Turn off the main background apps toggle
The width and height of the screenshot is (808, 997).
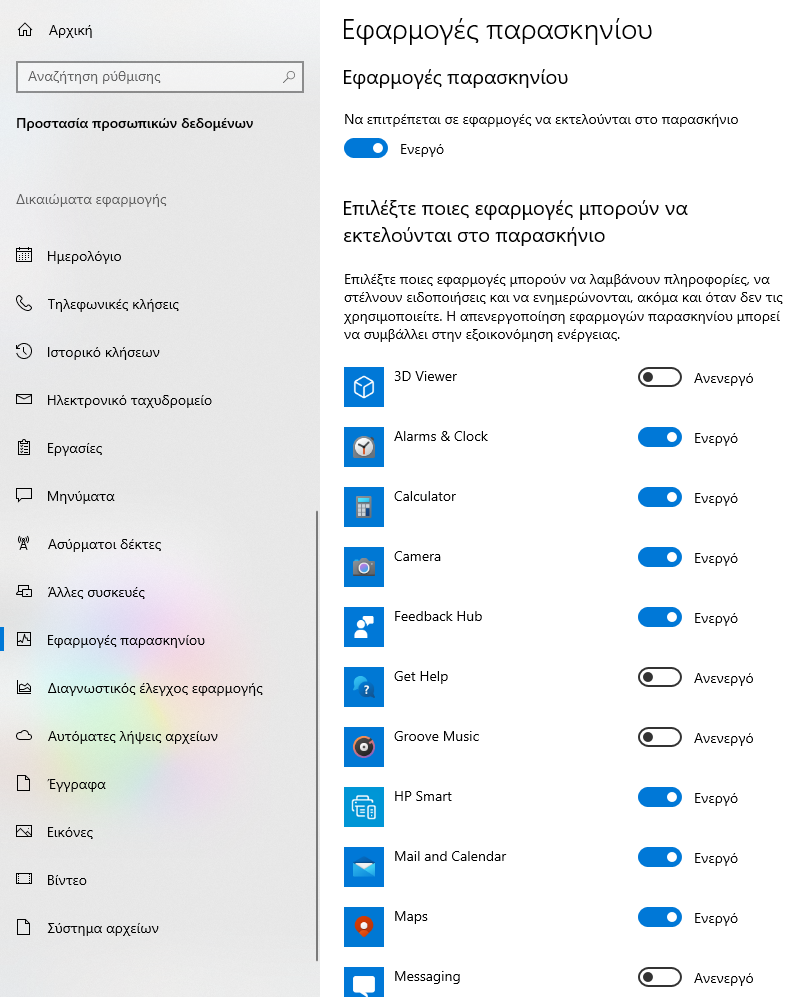click(x=366, y=148)
